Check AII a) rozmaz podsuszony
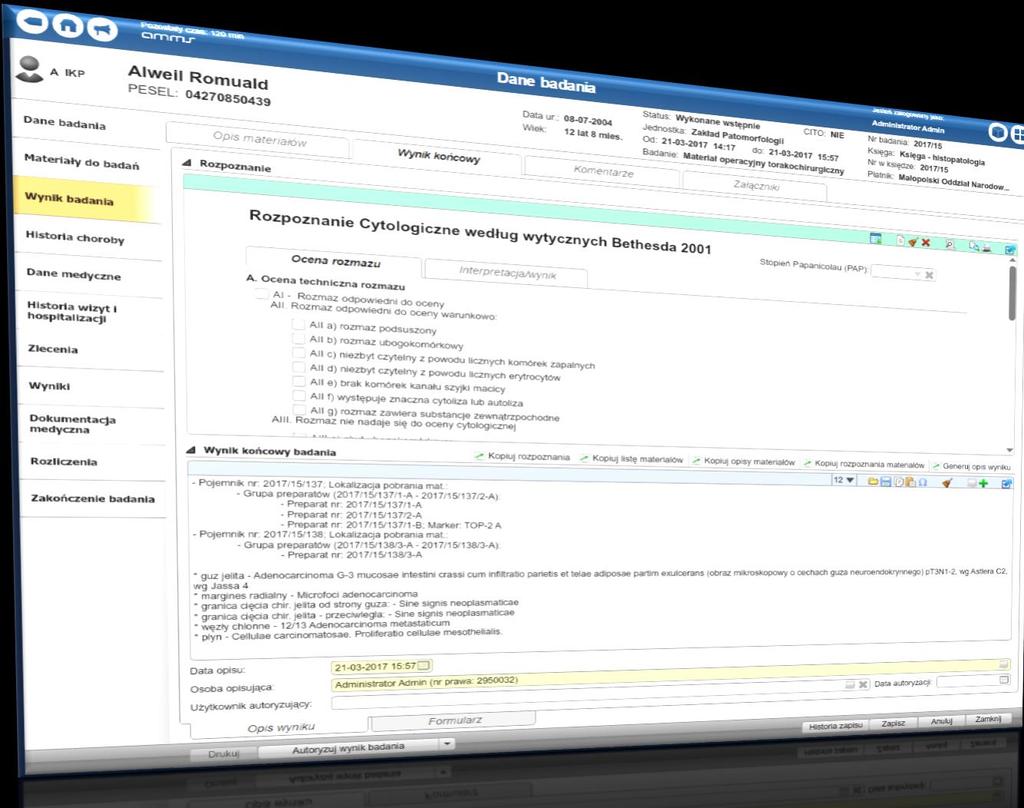Image resolution: width=1024 pixels, height=808 pixels. 298,324
